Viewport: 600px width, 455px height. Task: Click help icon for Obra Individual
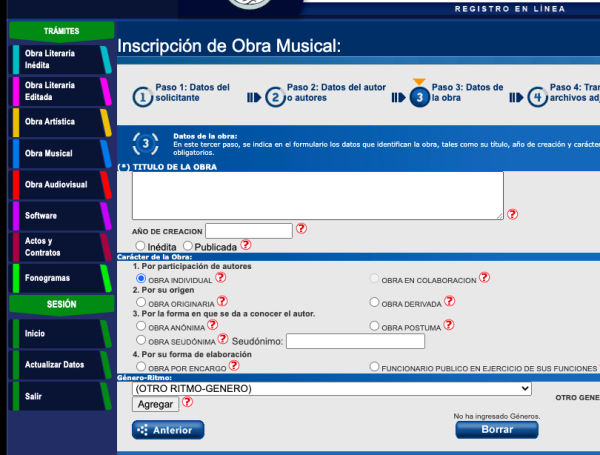click(220, 277)
